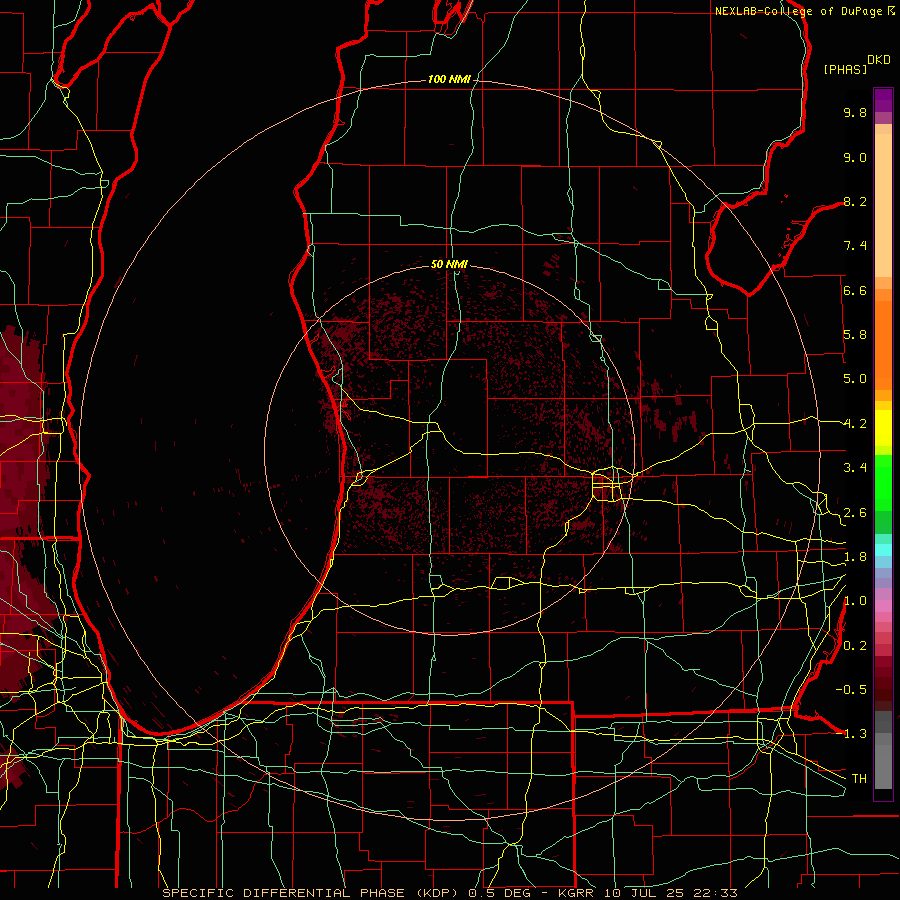Click the 9.0 scale value
The image size is (900, 900).
pos(855,157)
